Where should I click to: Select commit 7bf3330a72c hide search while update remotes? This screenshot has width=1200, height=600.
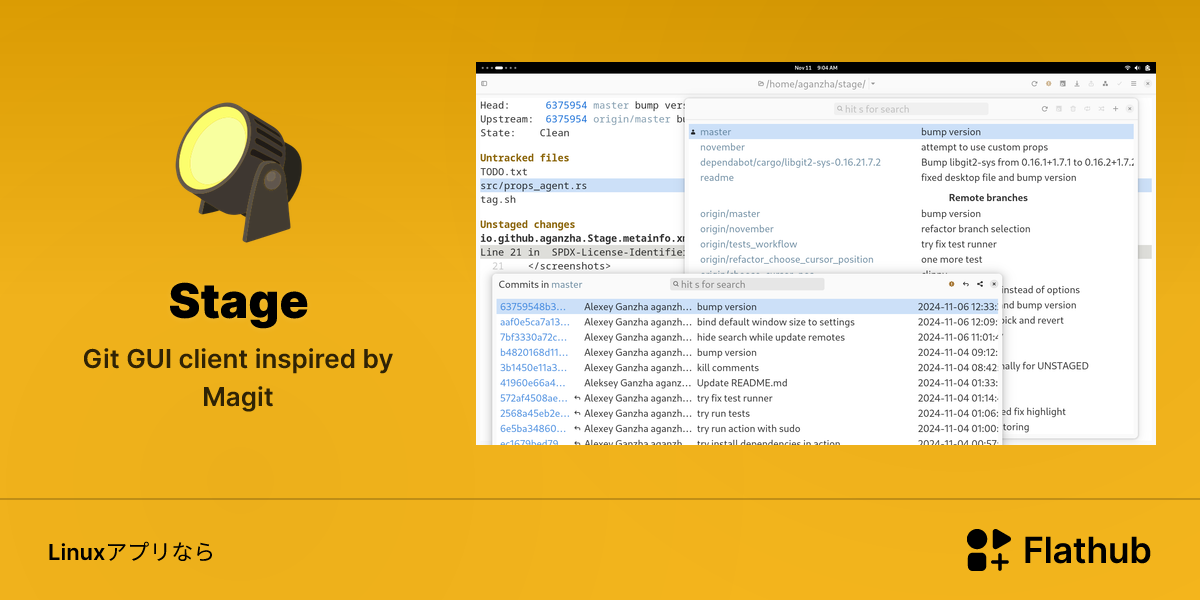[747, 337]
